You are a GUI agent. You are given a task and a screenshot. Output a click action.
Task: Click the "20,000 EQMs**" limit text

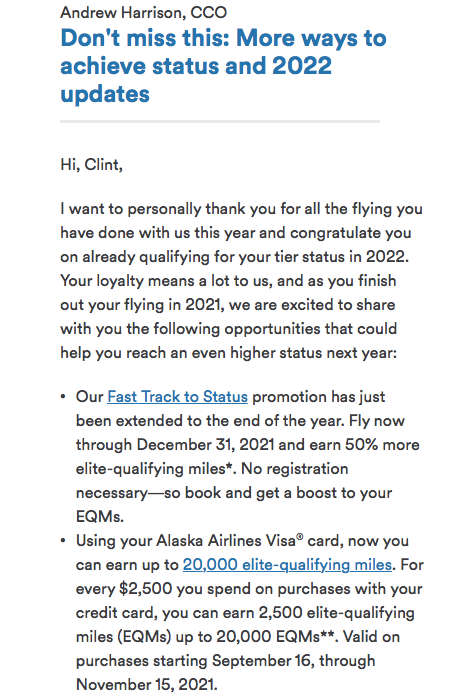tap(273, 637)
